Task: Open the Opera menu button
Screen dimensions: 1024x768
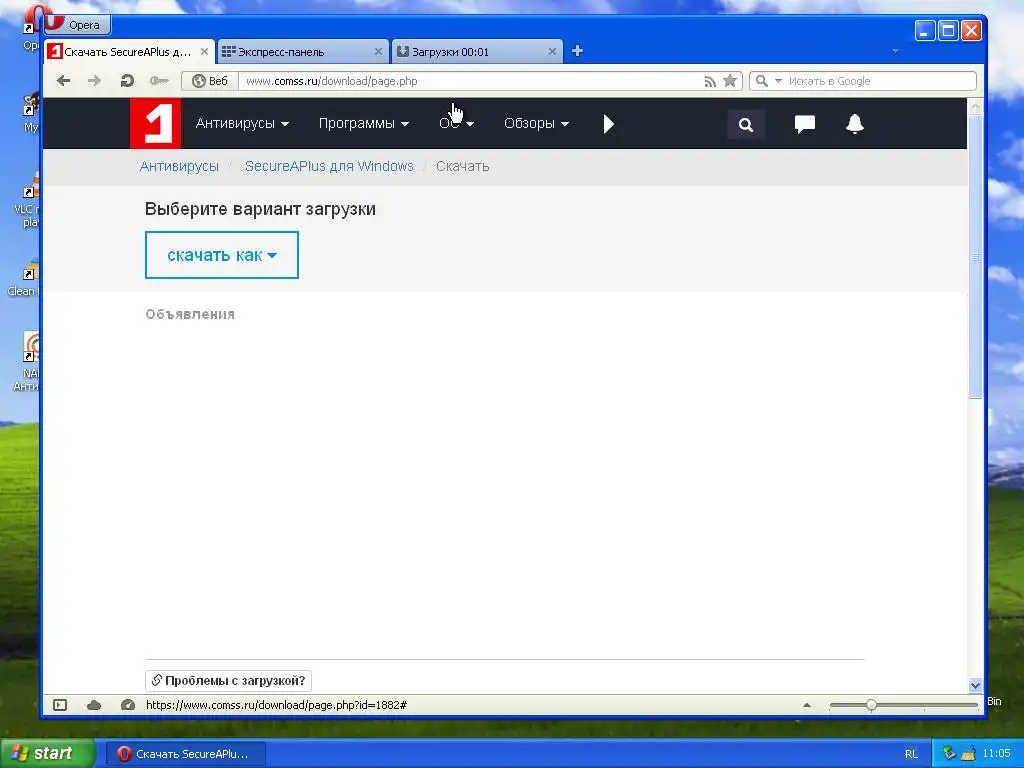Action: (78, 25)
